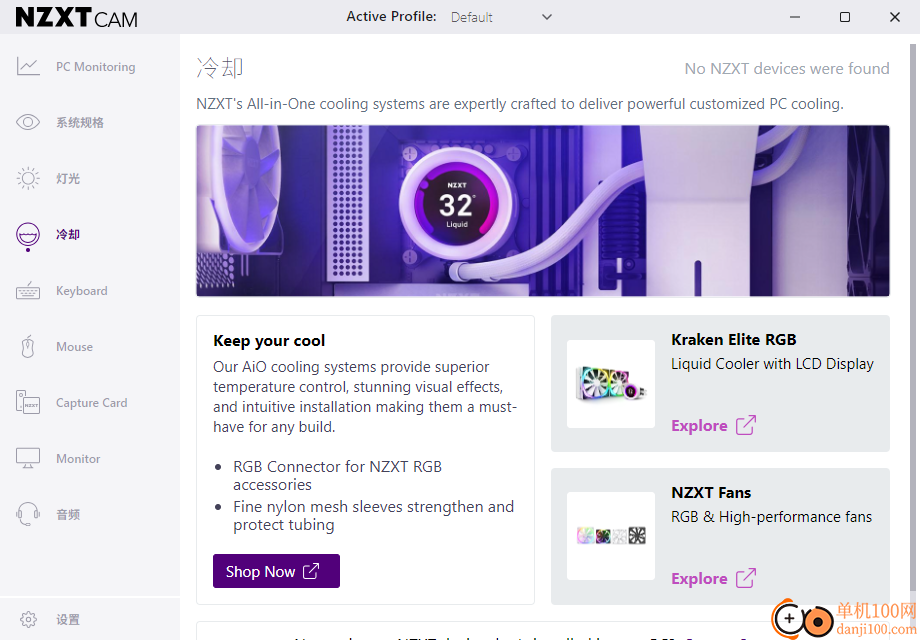
Task: Open Capture Card section label
Action: pos(92,403)
